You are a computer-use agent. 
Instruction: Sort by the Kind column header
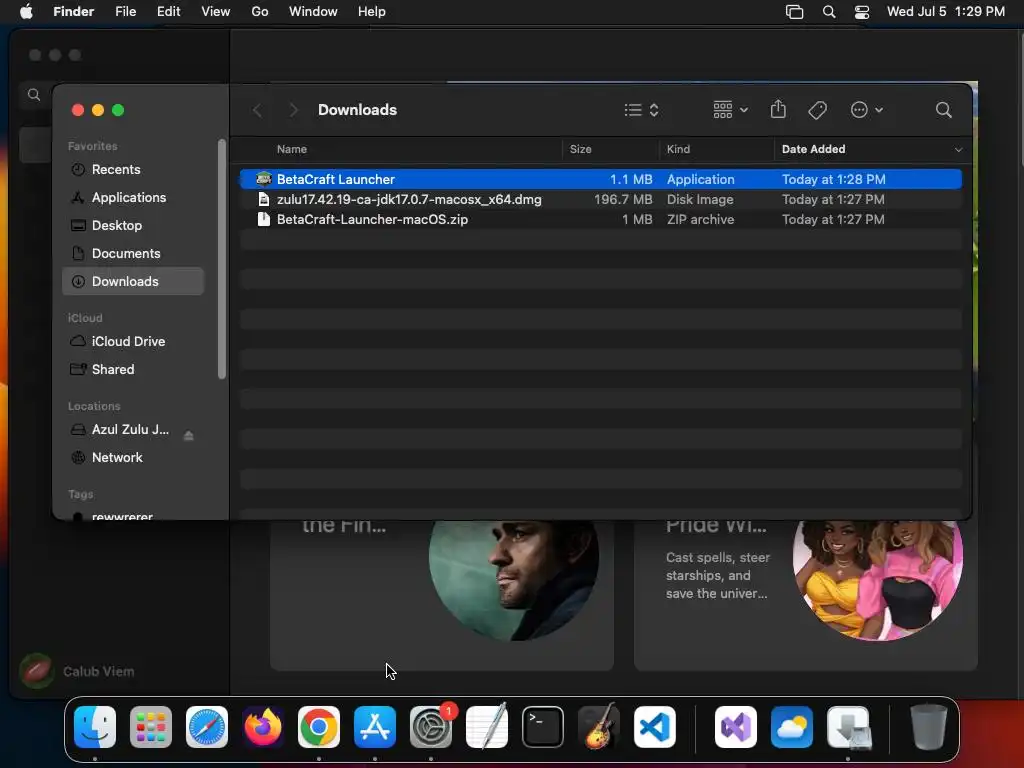point(678,149)
